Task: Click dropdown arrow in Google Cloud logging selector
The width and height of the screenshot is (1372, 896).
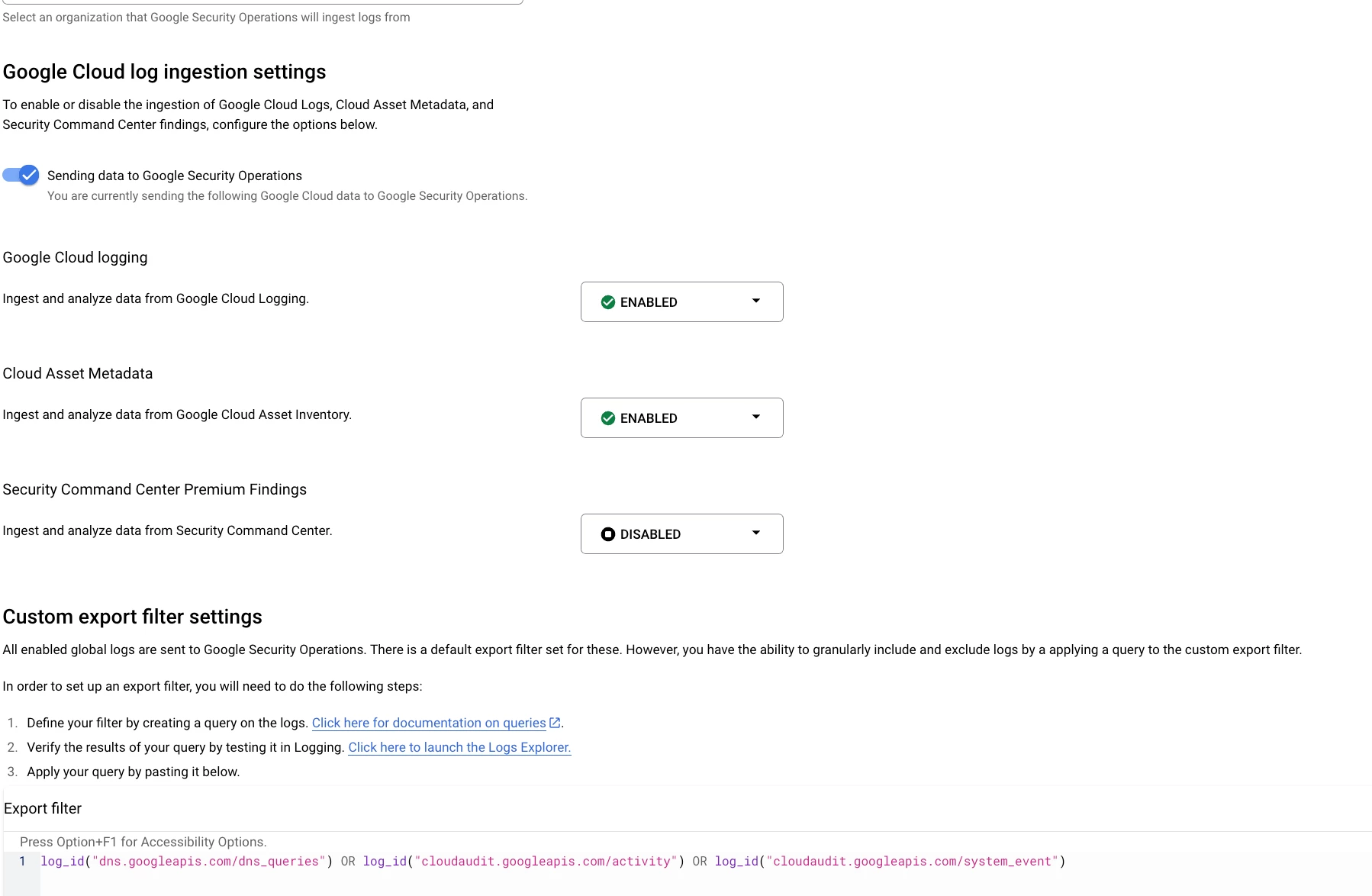Action: point(756,301)
